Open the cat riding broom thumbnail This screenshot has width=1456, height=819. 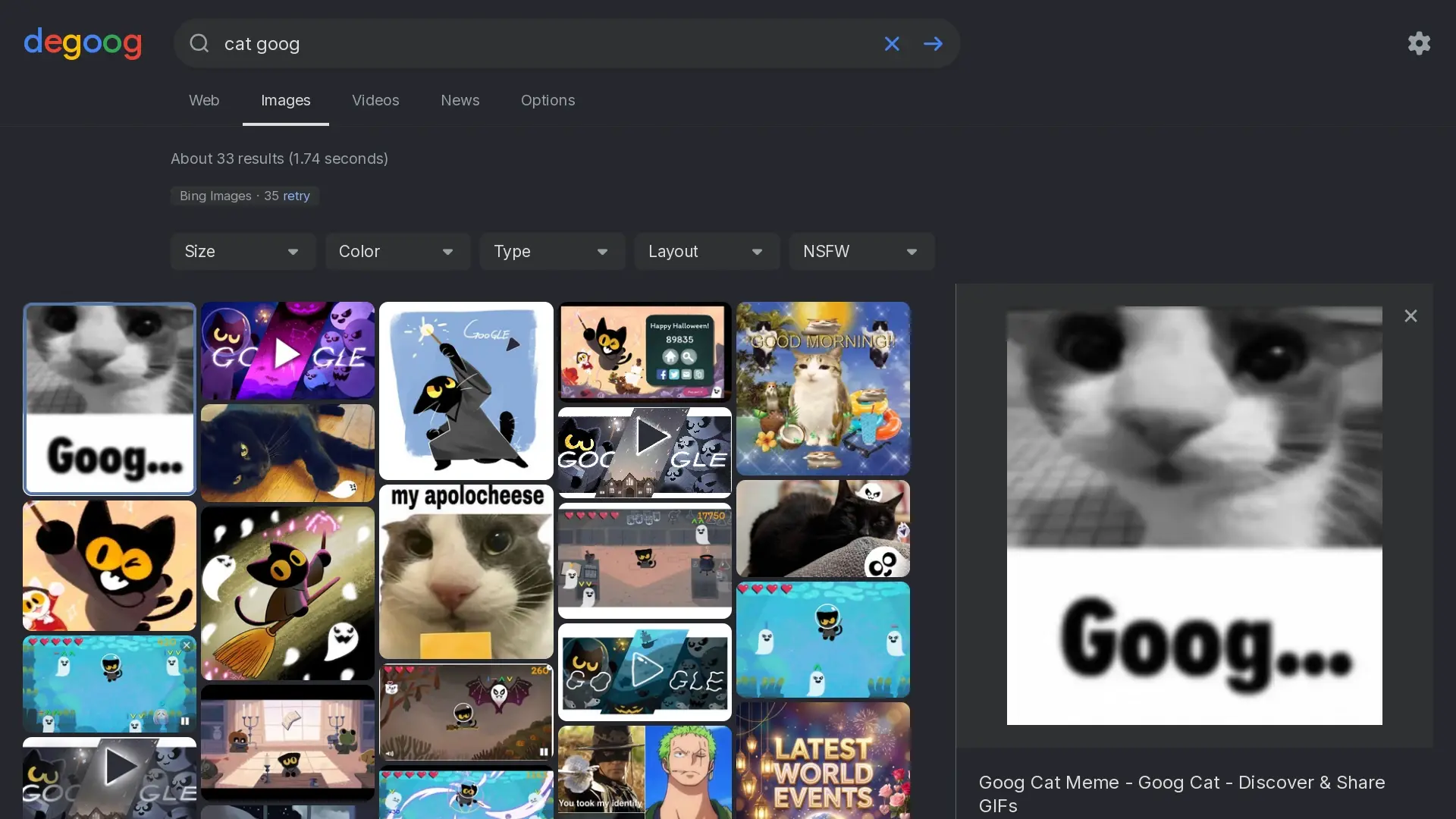tap(287, 593)
